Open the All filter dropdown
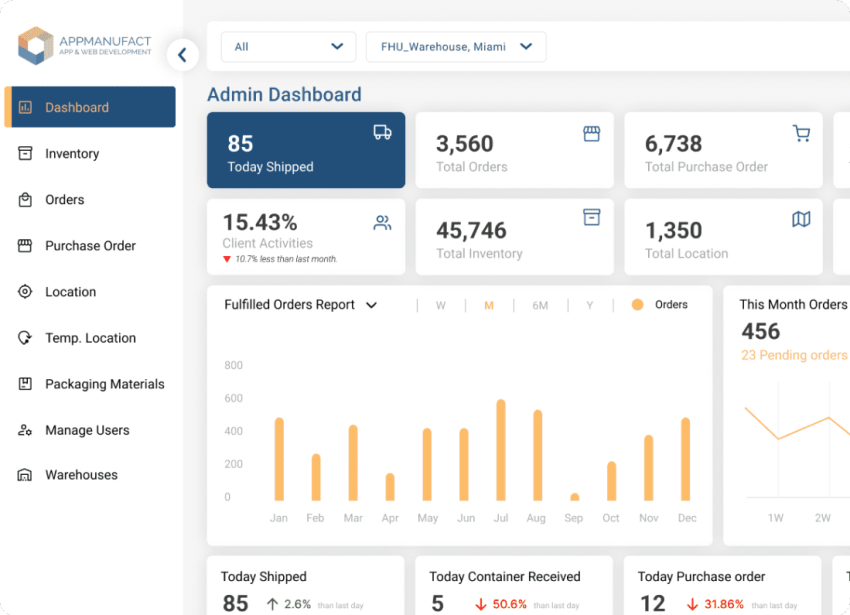Image resolution: width=850 pixels, height=615 pixels. click(x=288, y=47)
